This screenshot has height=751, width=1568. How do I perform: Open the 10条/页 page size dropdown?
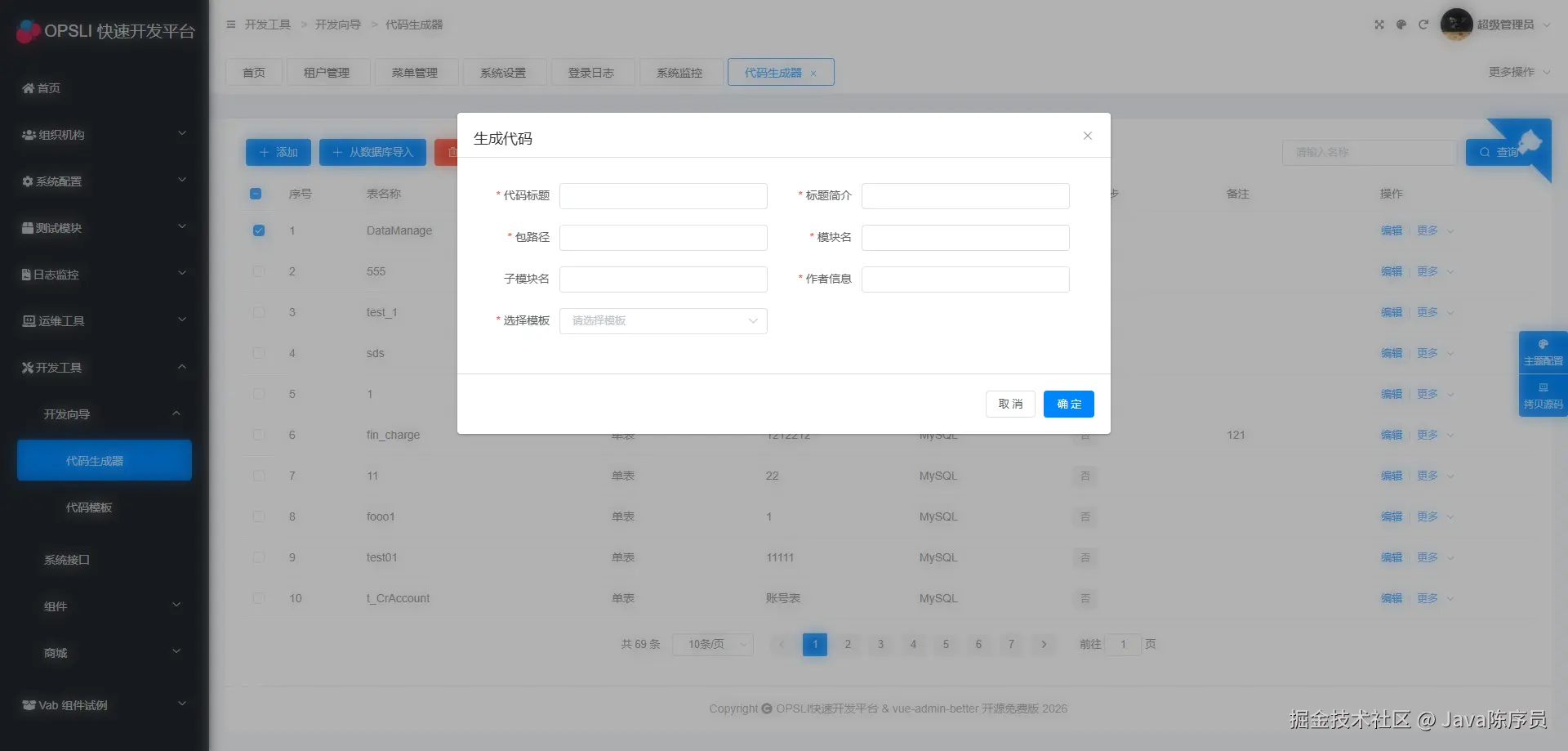coord(713,645)
